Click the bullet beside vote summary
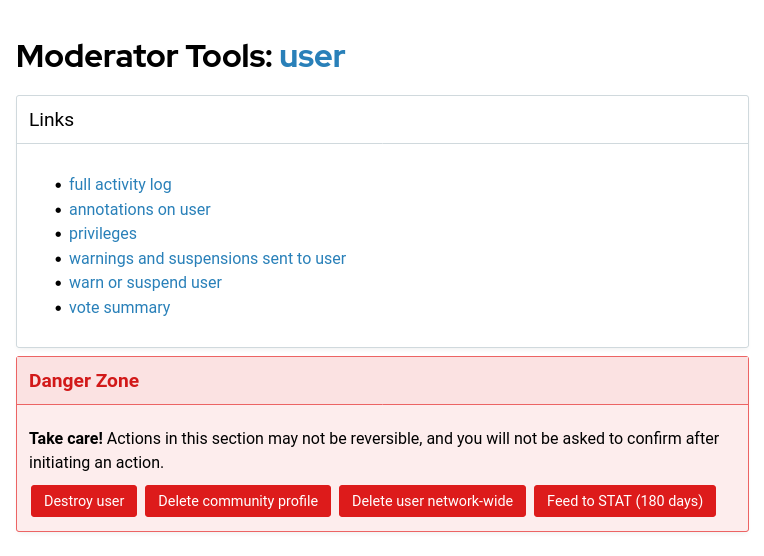This screenshot has height=556, width=764. tap(58, 308)
